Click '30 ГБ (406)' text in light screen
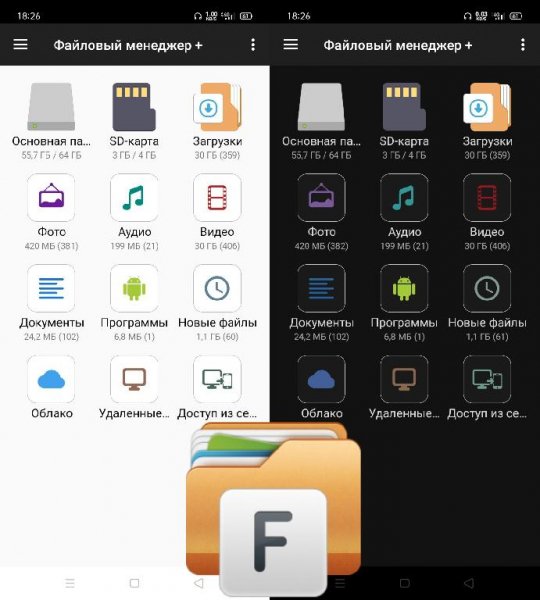 pyautogui.click(x=217, y=246)
